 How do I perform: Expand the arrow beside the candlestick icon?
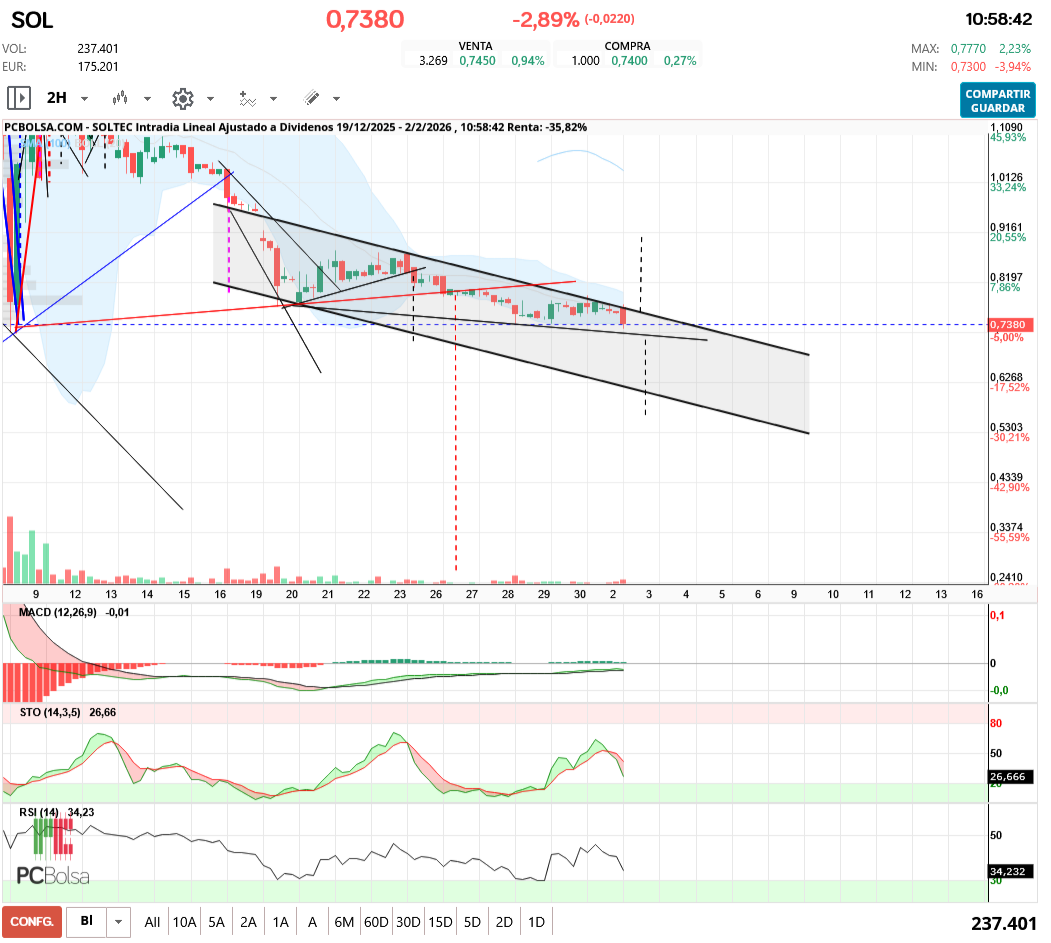click(x=147, y=99)
